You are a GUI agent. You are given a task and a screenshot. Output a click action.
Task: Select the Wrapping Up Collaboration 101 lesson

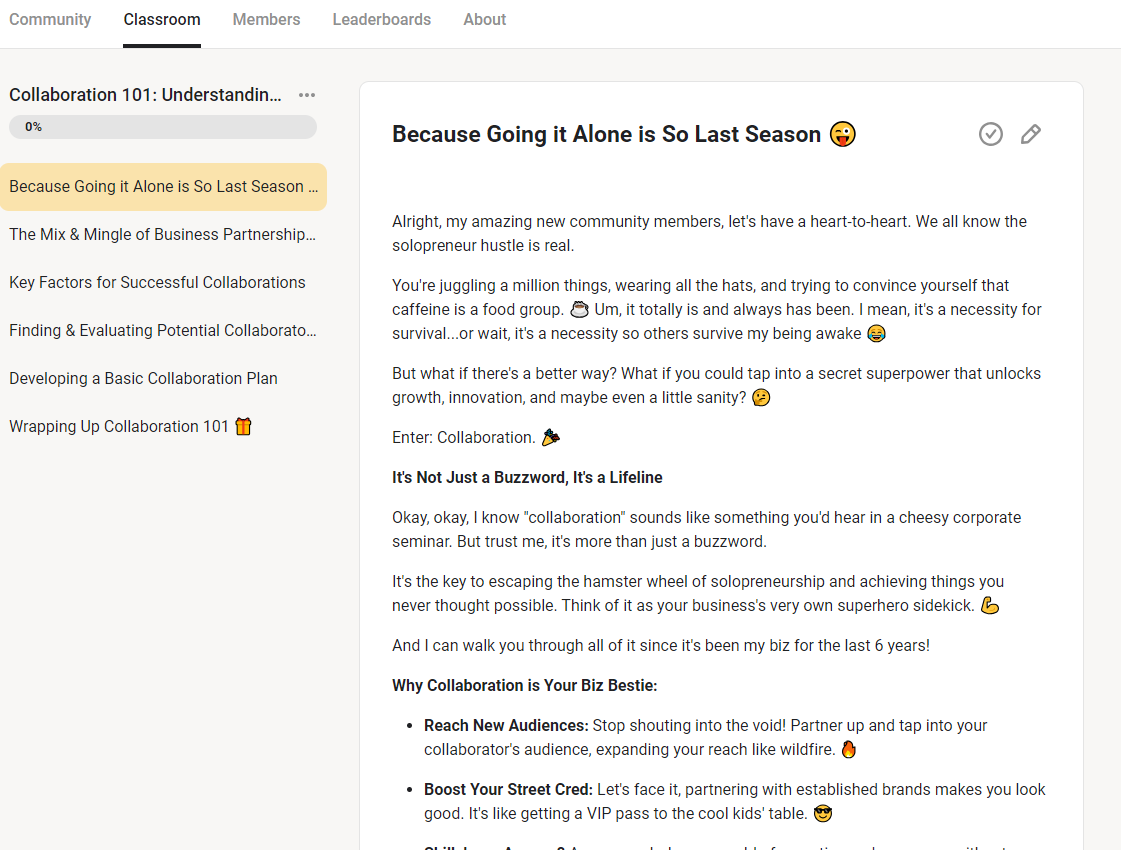click(x=119, y=426)
